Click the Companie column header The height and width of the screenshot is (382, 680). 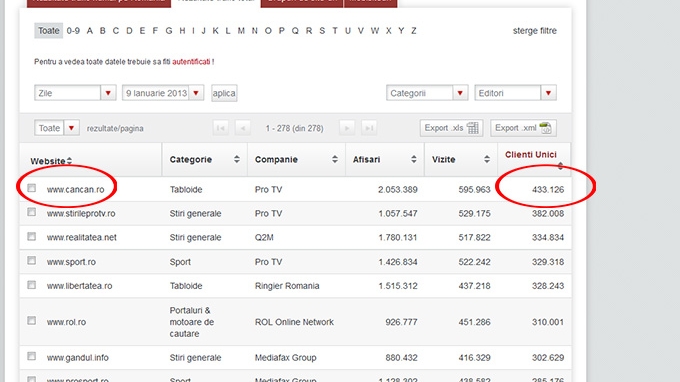[276, 160]
